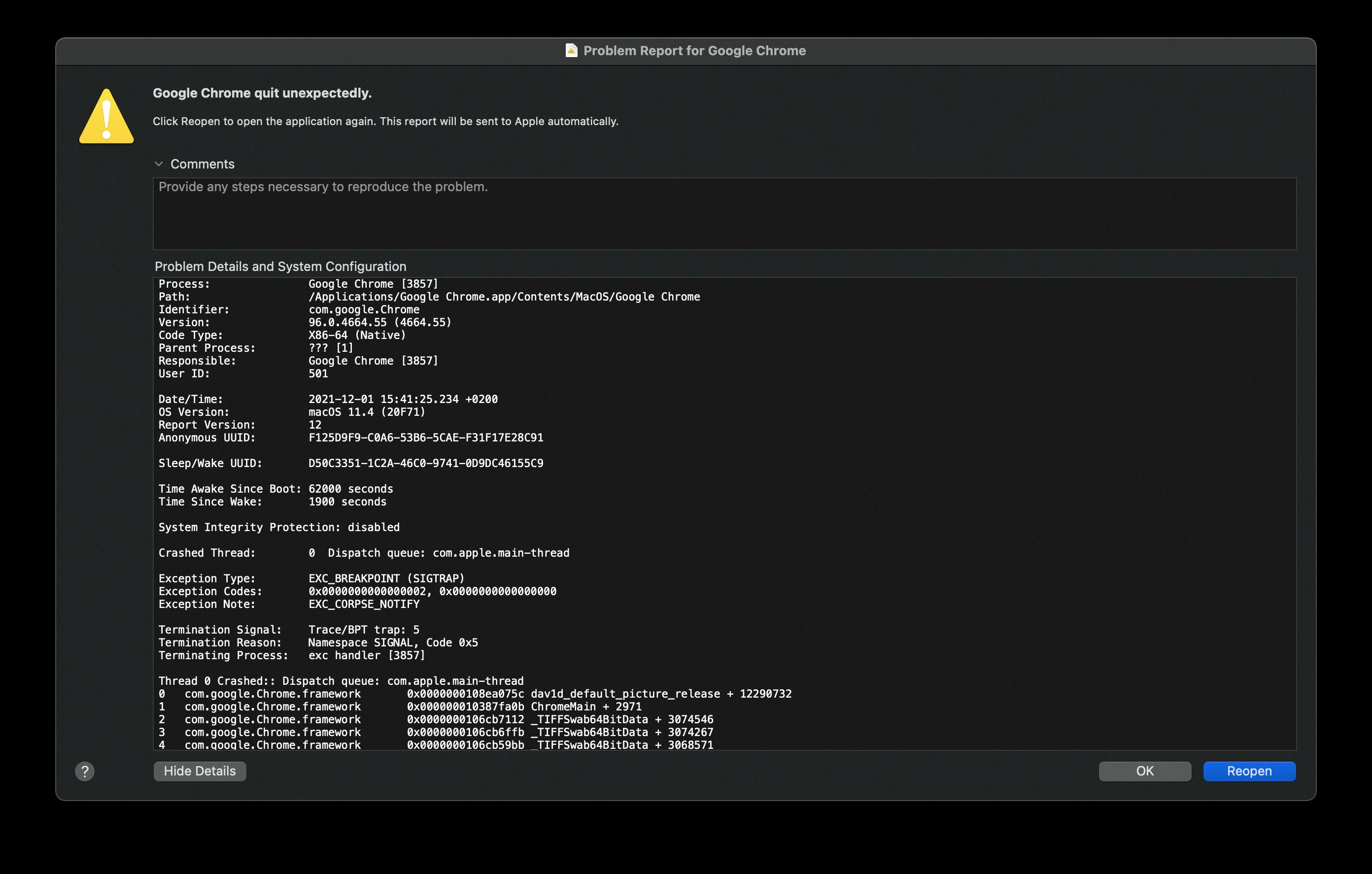
Task: Click the Exception Codes value '0x0000000000000002'
Action: (x=367, y=591)
